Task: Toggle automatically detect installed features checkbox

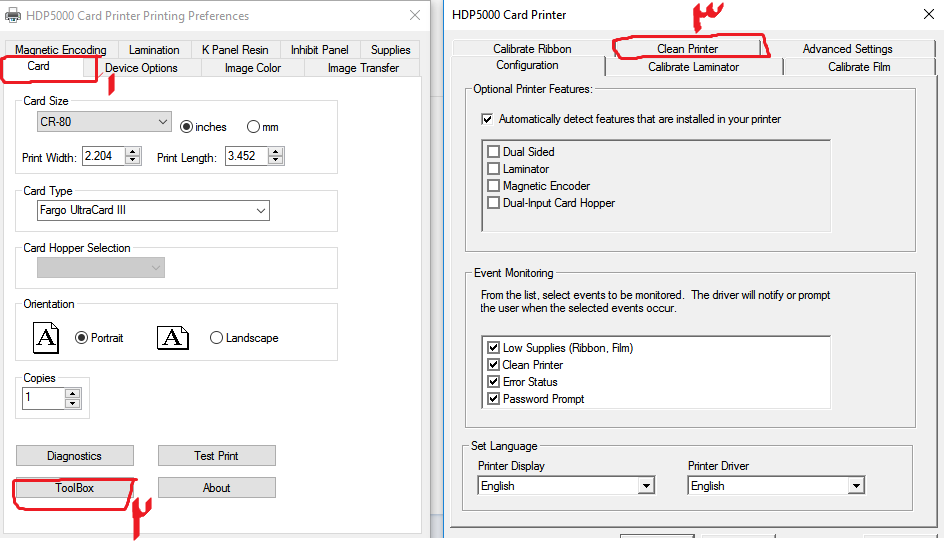Action: [x=487, y=119]
